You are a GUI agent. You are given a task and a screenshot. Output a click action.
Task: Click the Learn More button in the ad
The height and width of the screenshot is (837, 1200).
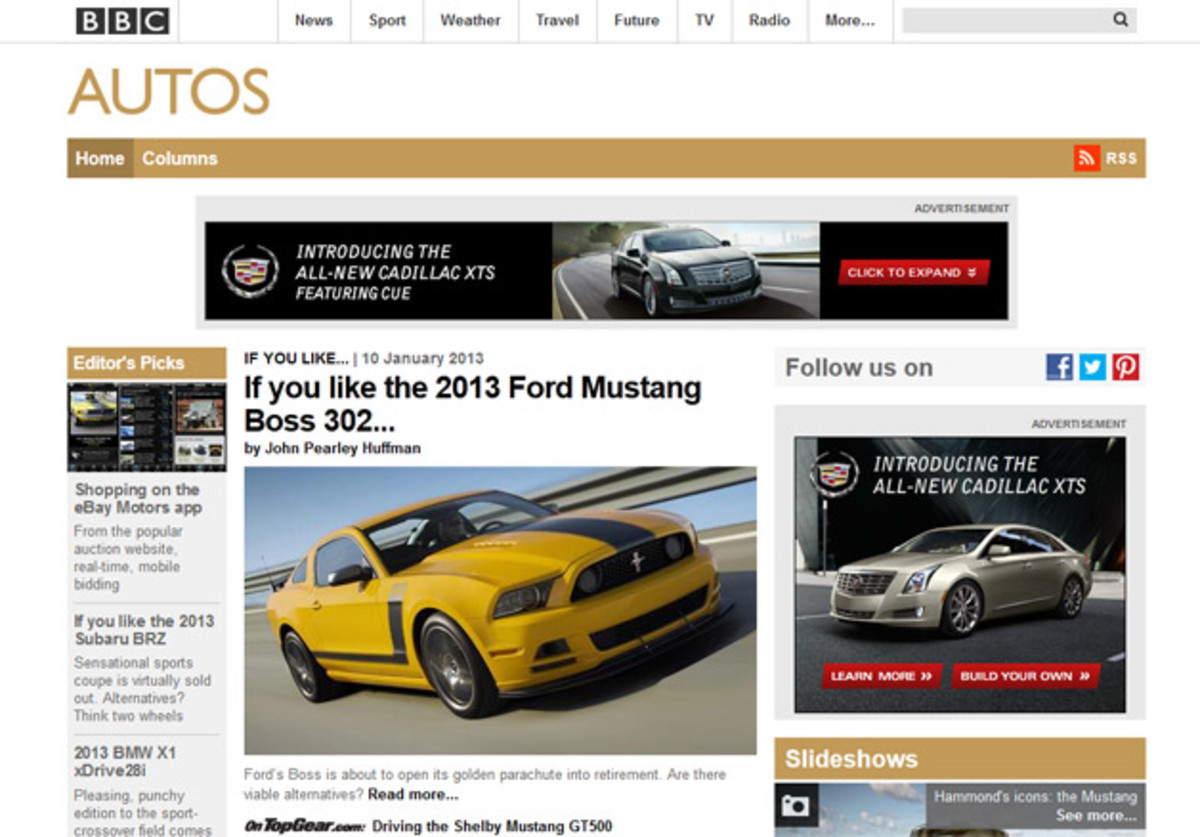pos(880,675)
